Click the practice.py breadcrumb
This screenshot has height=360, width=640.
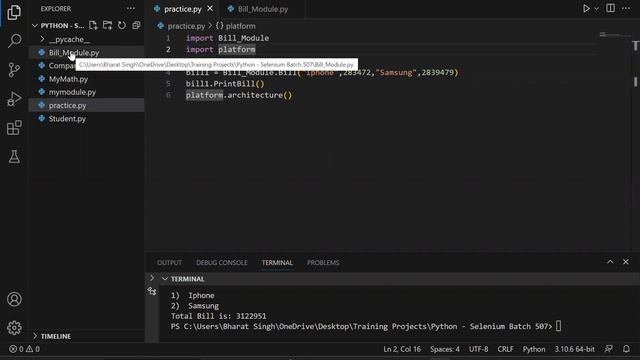pos(186,26)
